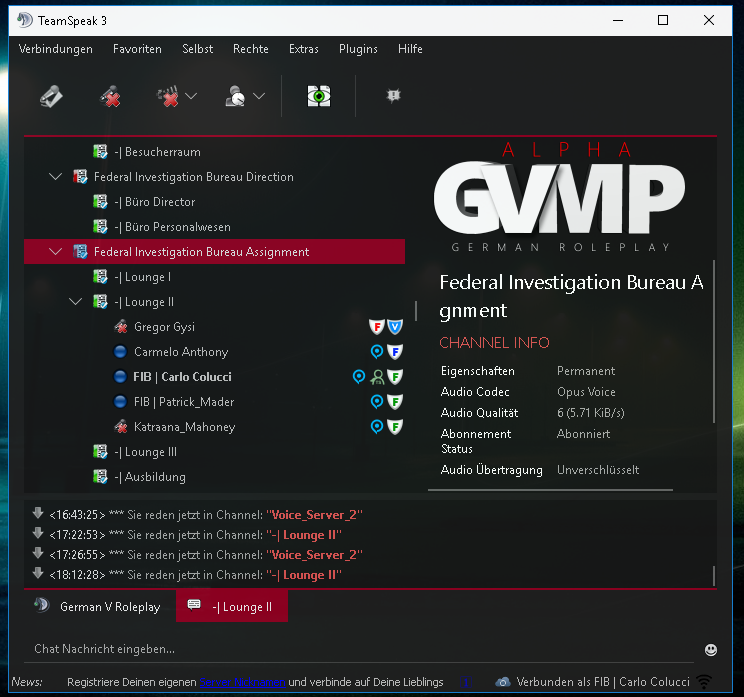Screen dimensions: 744x697
Task: Open the Extras menu
Action: [304, 49]
